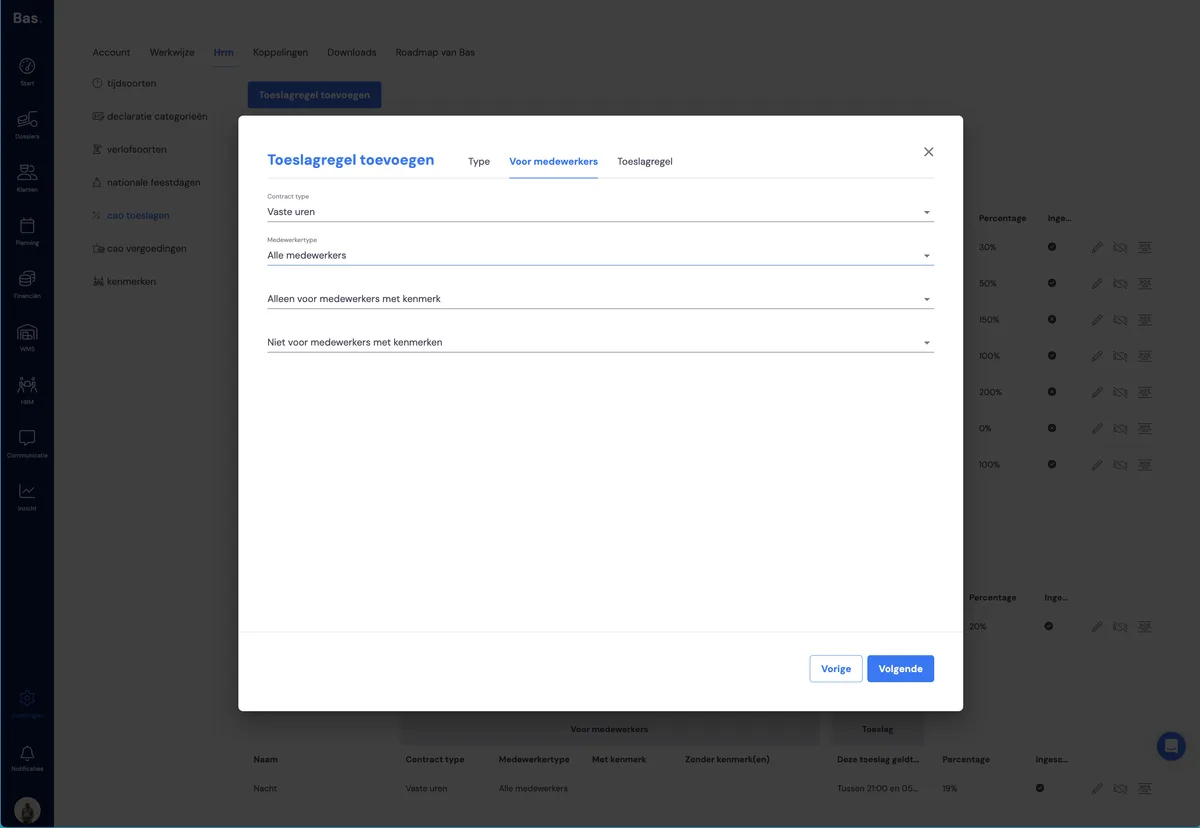
Task: Open Klanten in the sidebar
Action: point(27,178)
